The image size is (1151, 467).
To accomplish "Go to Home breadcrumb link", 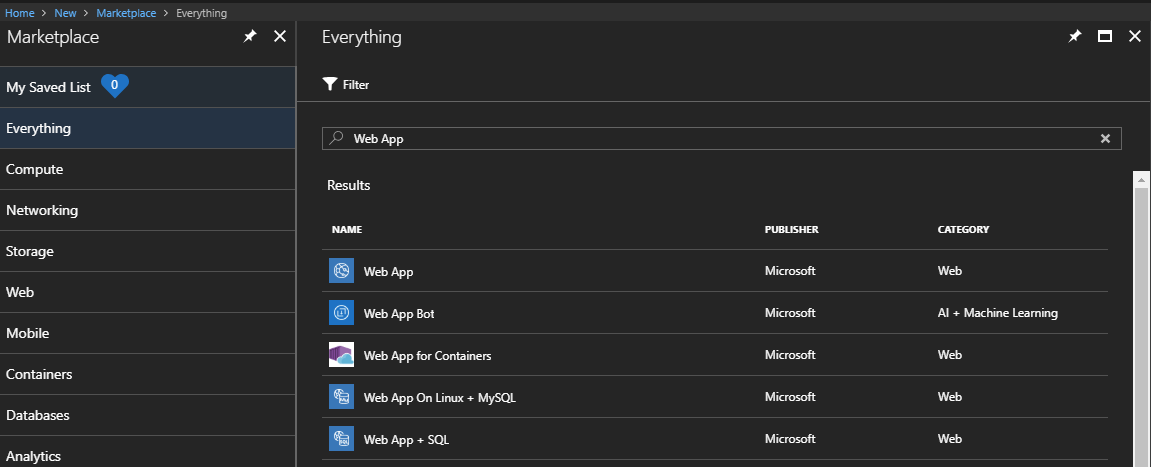I will point(20,13).
